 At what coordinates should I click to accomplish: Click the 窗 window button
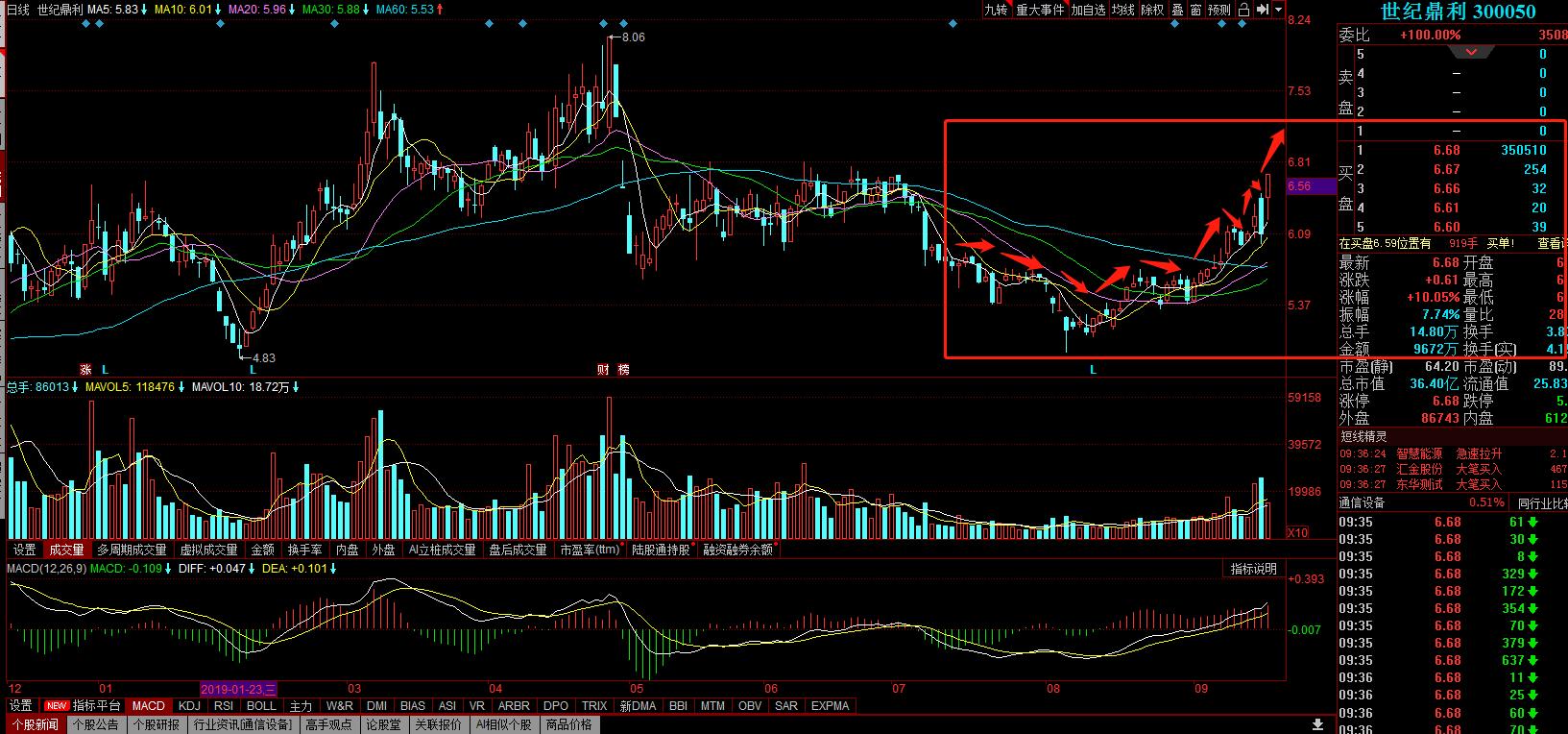click(x=1195, y=10)
